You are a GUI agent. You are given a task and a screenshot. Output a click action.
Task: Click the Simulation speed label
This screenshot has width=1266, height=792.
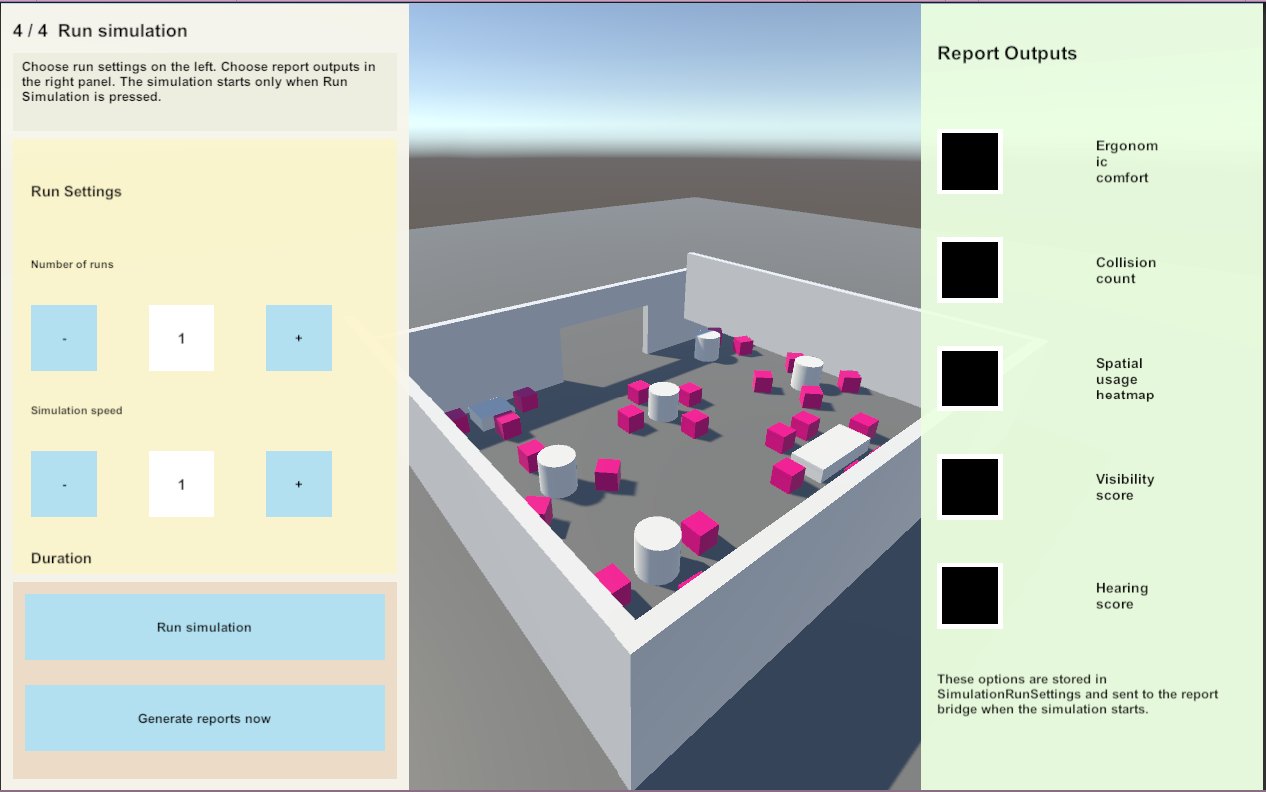point(77,411)
